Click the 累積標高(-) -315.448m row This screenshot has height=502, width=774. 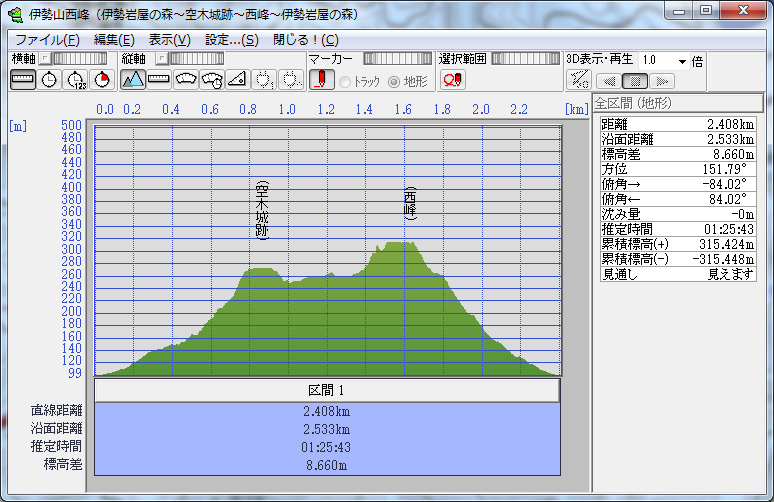pyautogui.click(x=678, y=259)
